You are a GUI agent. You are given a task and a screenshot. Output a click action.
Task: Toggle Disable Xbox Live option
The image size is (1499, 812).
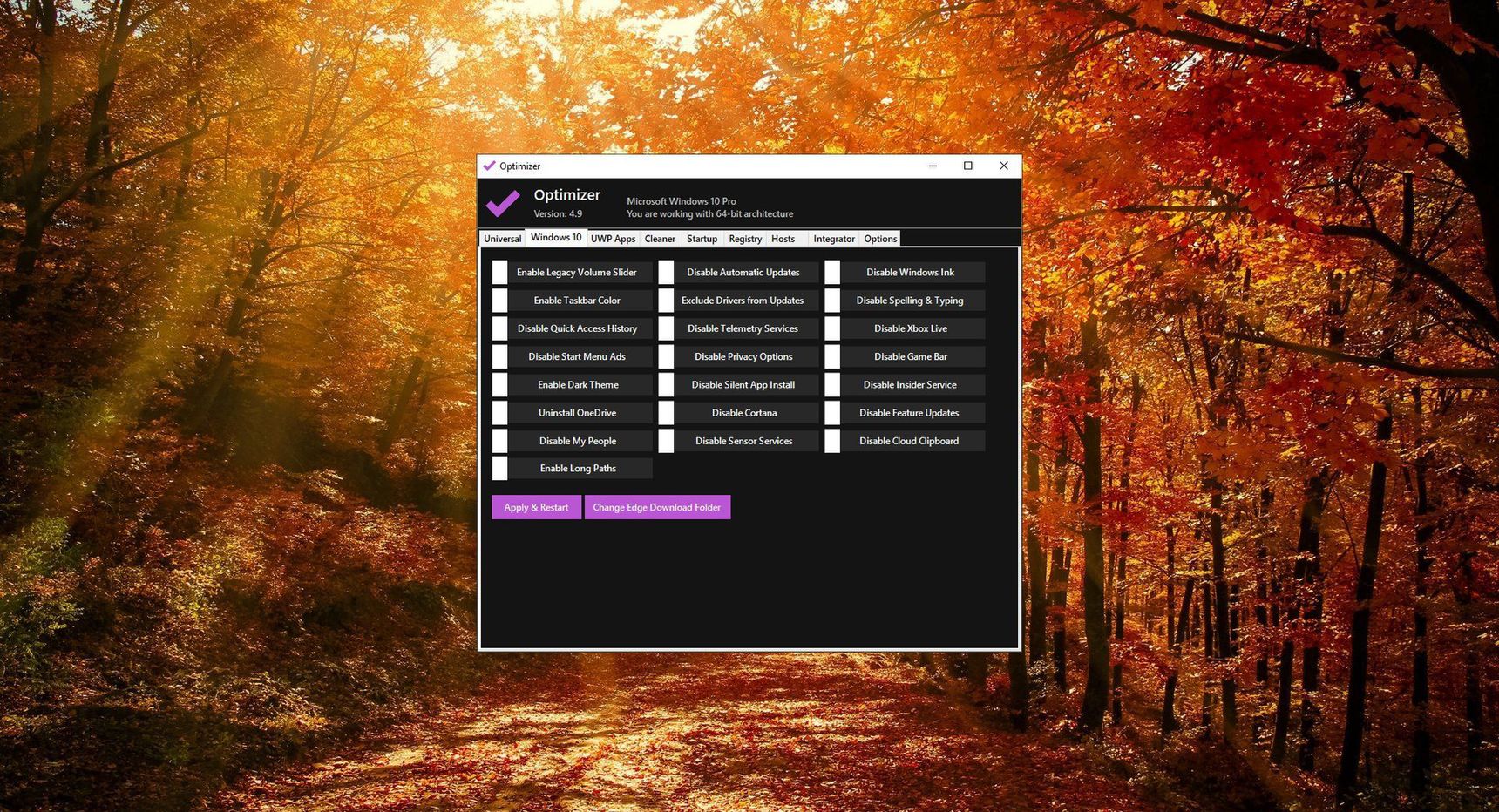905,328
